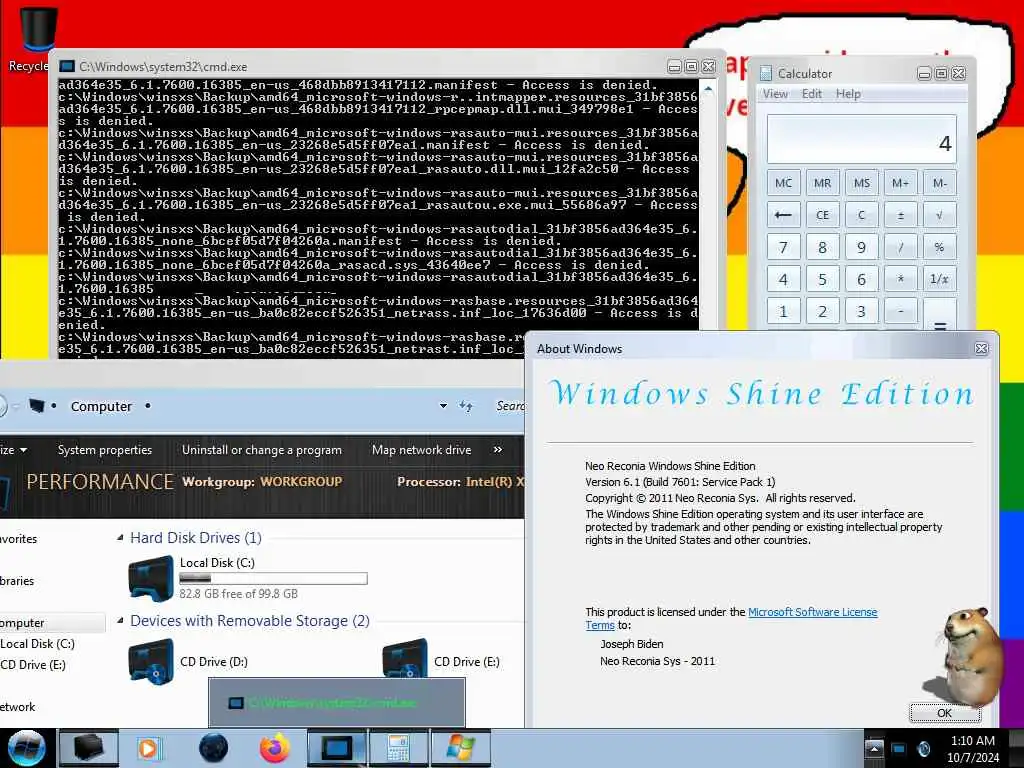Click the square root calculator button
Image resolution: width=1024 pixels, height=768 pixels.
(x=940, y=215)
